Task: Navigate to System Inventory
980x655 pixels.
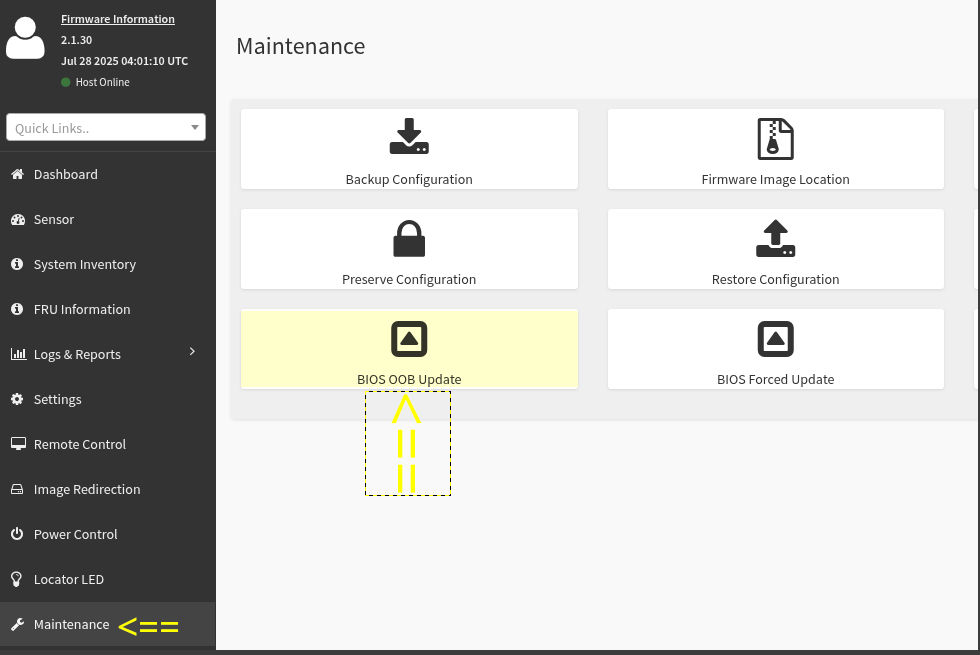Action: tap(84, 264)
